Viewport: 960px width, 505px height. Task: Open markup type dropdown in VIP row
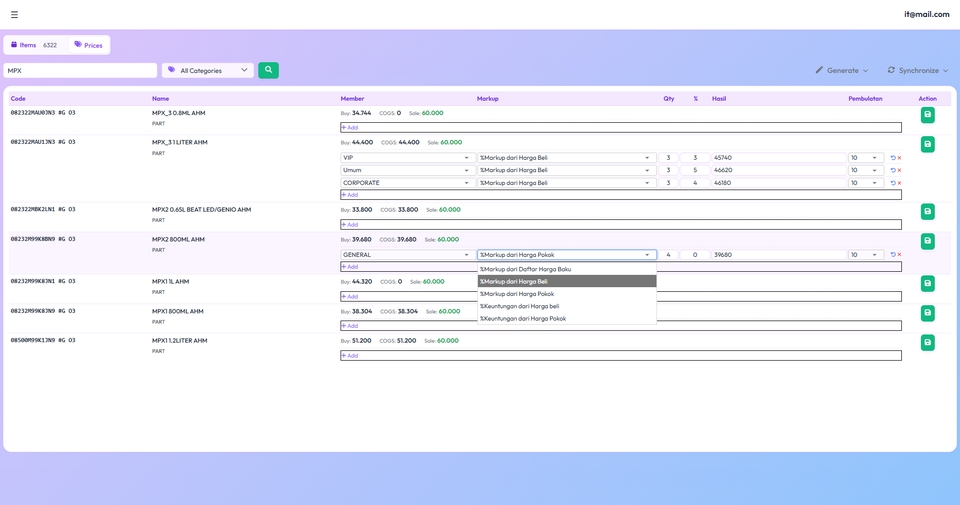click(x=566, y=158)
